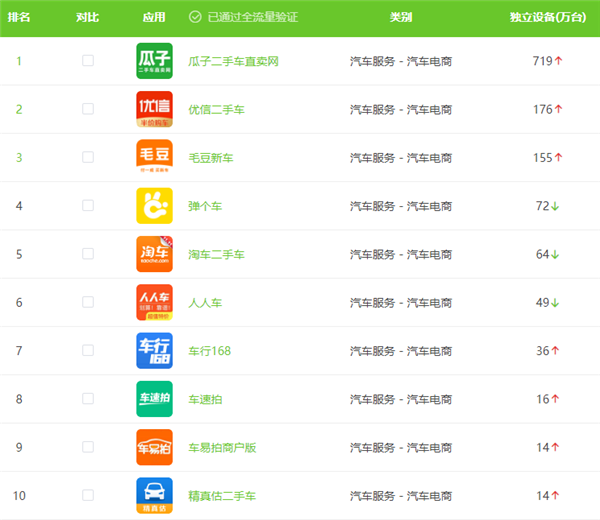Open the 人人车 link
The height and width of the screenshot is (520, 600).
pos(205,303)
